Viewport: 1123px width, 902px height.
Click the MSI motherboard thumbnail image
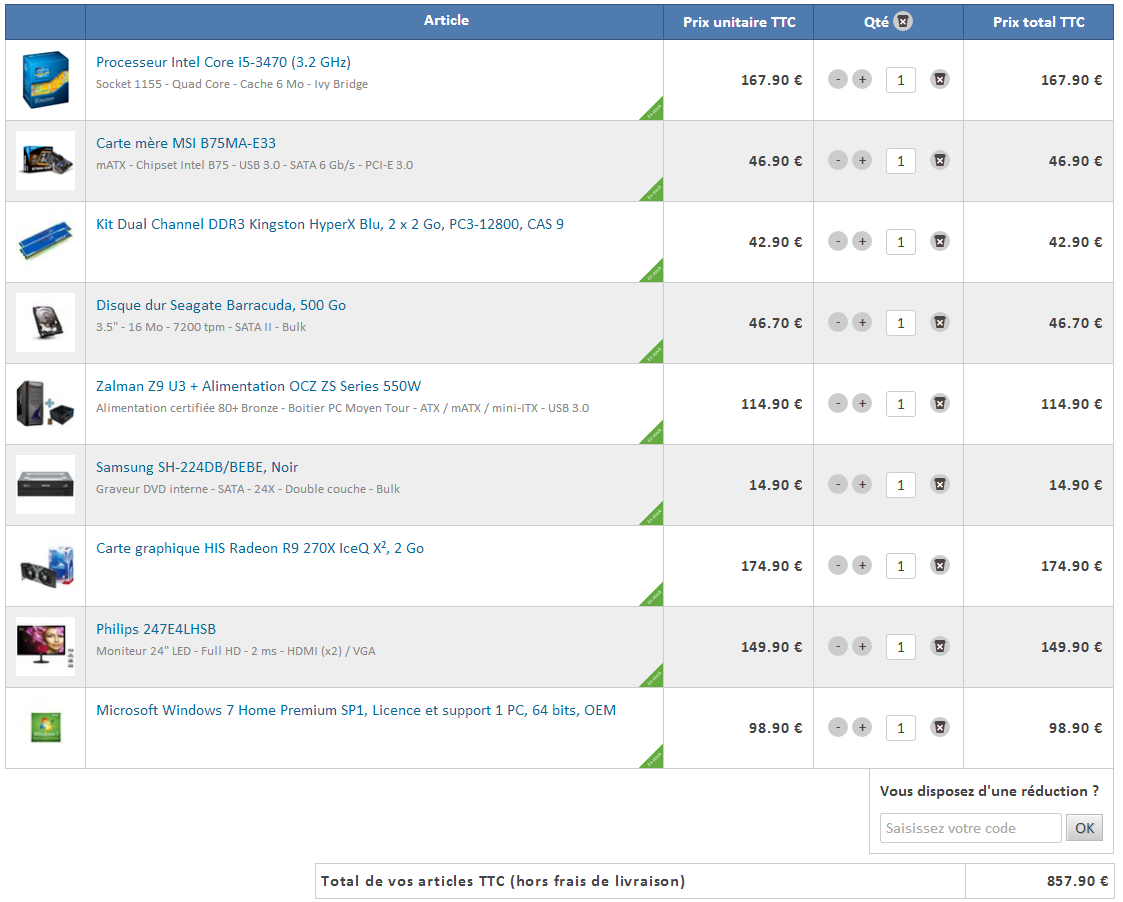coord(45,160)
